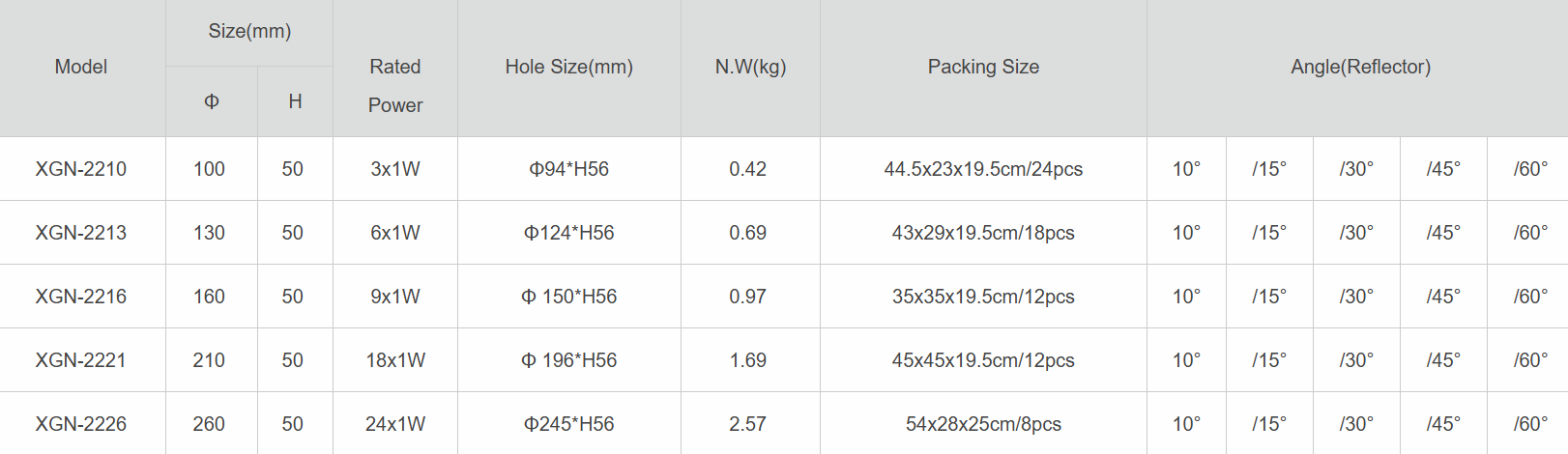Click the Angle(Reflector) header cell
Screen dimensions: 1568x454
(x=1360, y=67)
